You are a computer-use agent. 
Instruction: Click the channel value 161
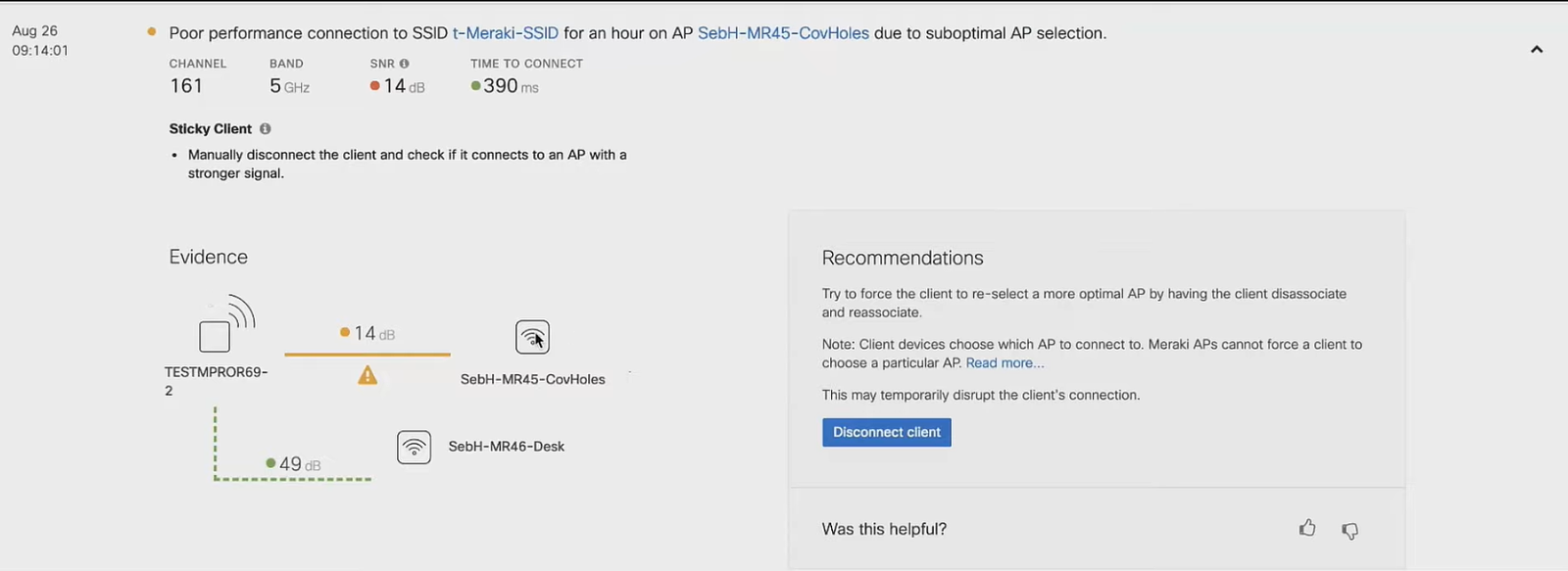(x=186, y=86)
